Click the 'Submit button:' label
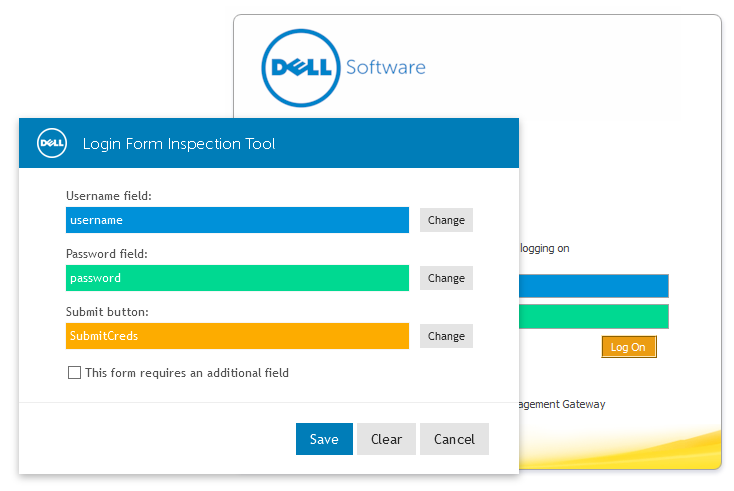Viewport: 734px width, 491px height. click(x=107, y=312)
